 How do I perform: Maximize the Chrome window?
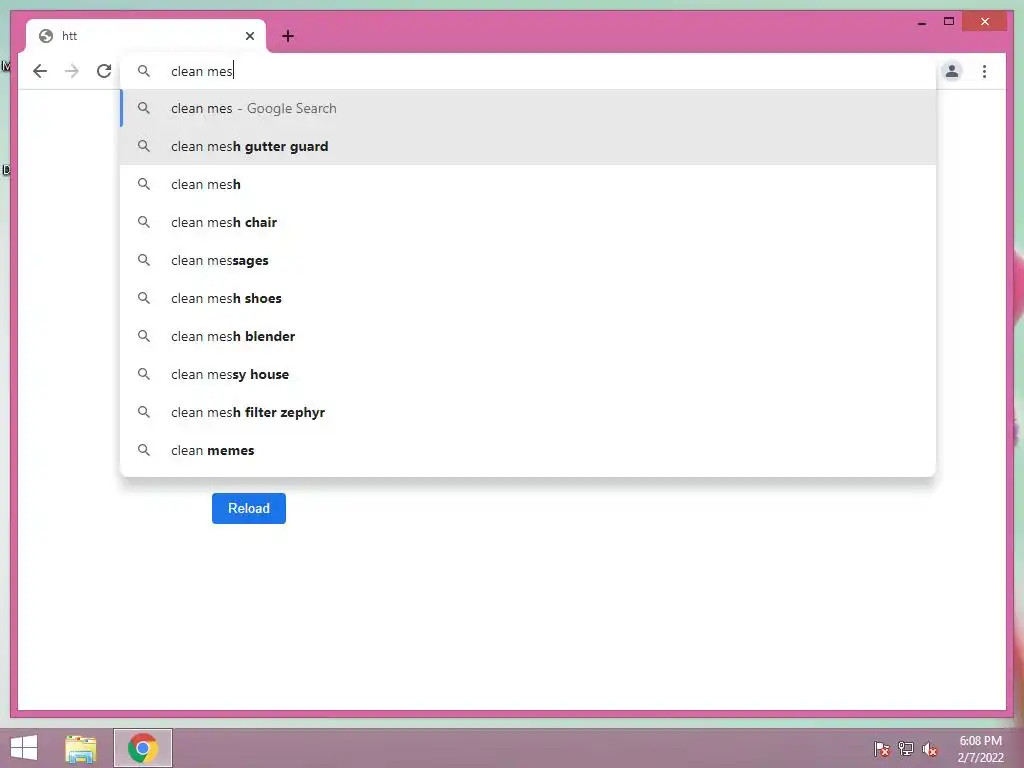(x=949, y=22)
